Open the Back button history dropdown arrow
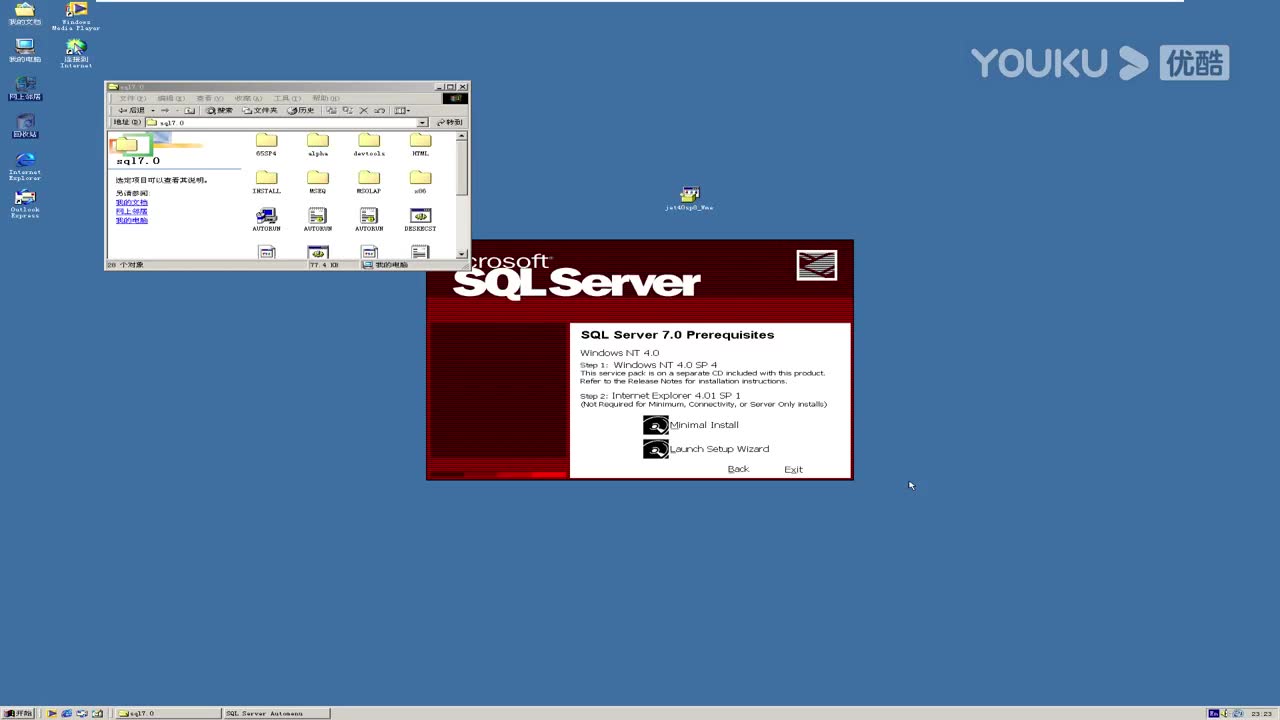The width and height of the screenshot is (1280, 720). coord(153,110)
